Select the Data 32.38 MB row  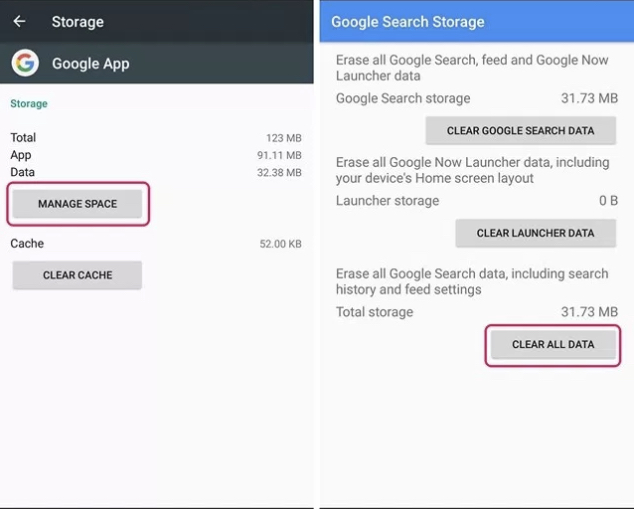click(155, 172)
